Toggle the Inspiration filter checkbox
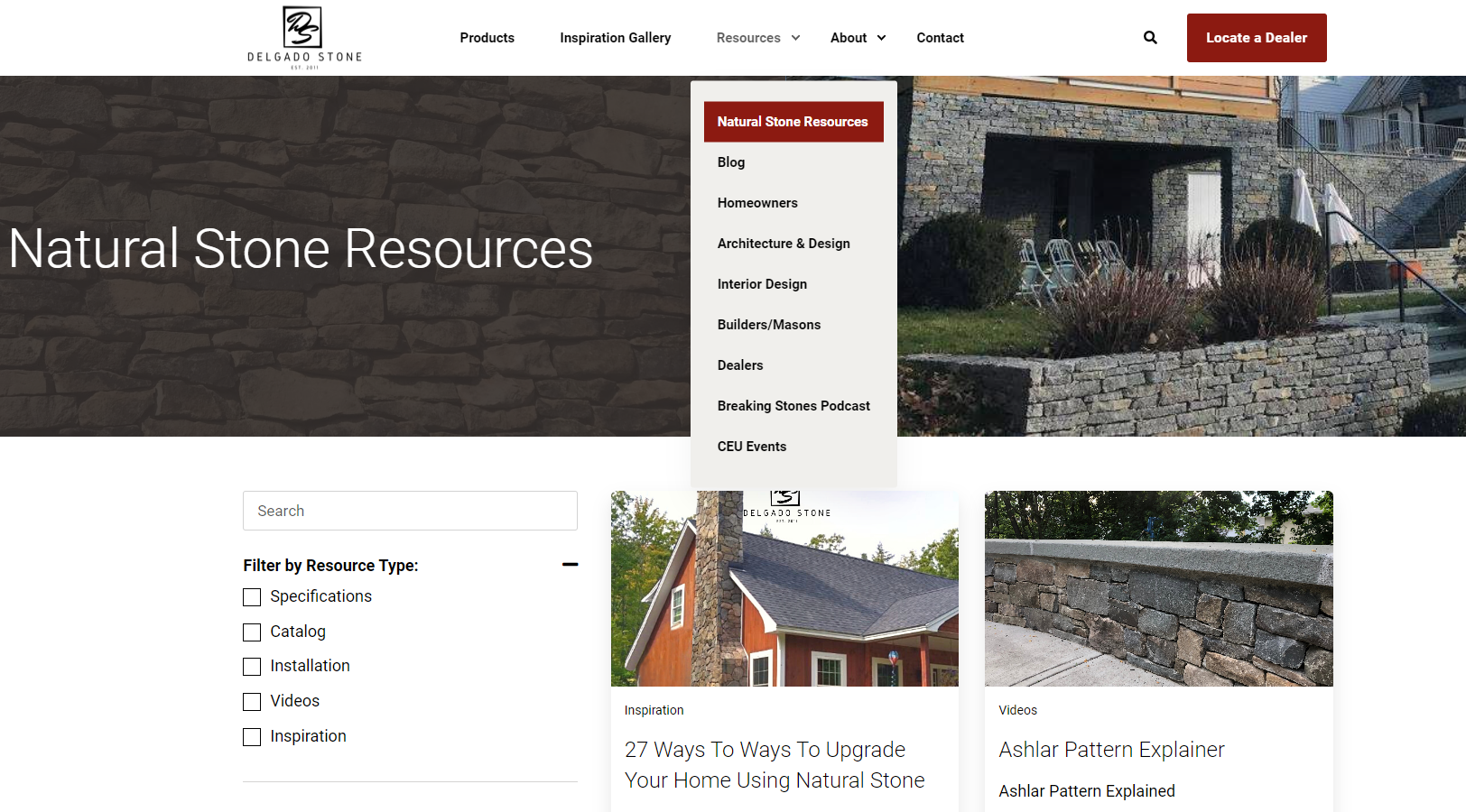This screenshot has height=812, width=1466. (252, 737)
